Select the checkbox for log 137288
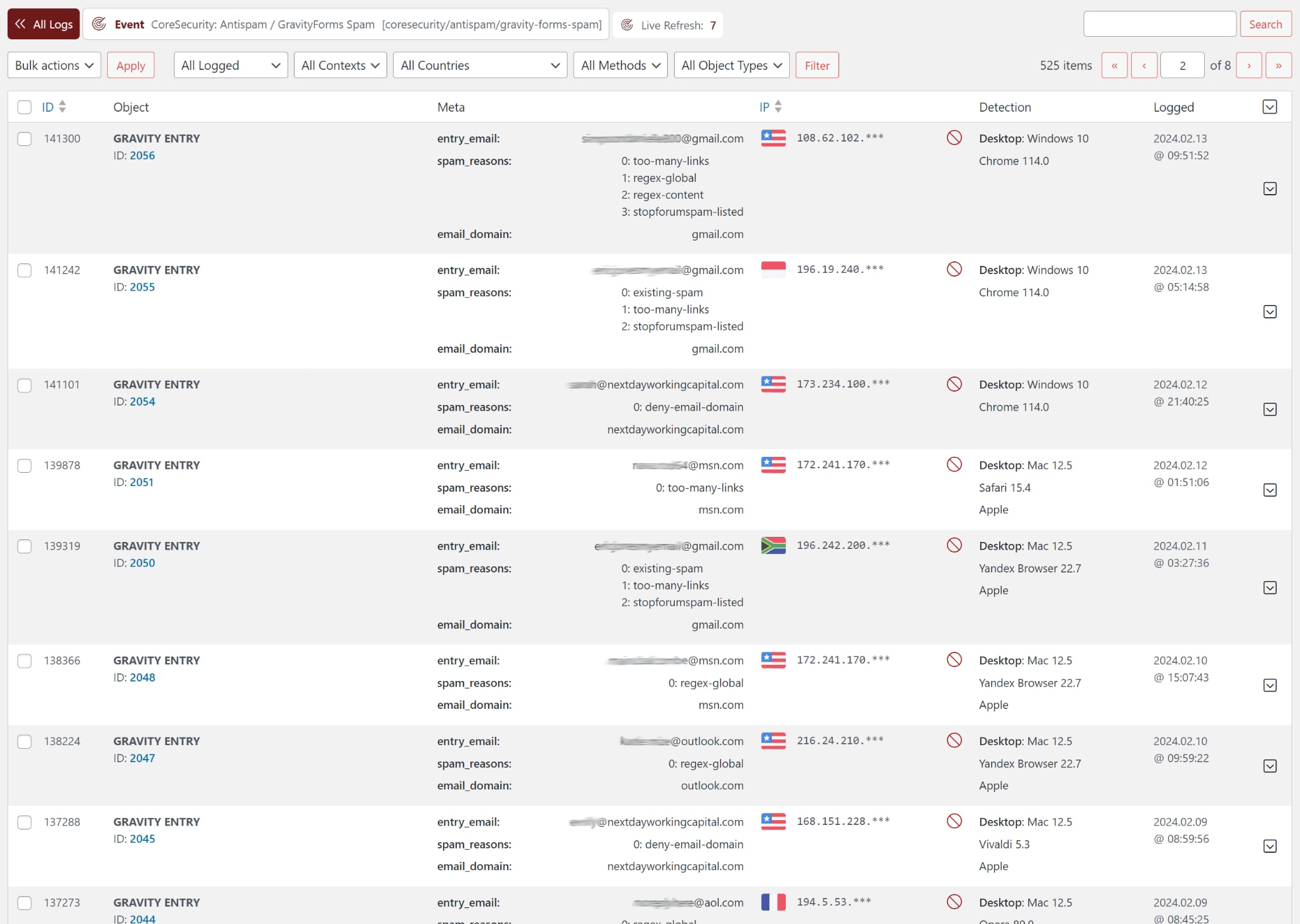Image resolution: width=1300 pixels, height=924 pixels. 24,822
